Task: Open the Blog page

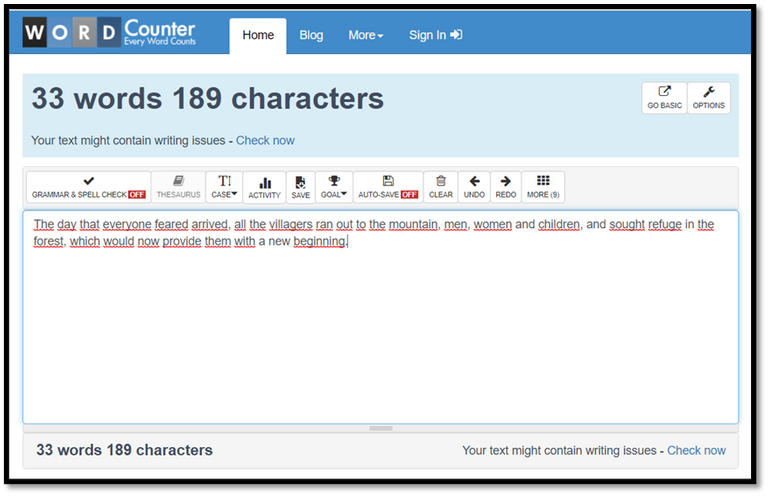Action: point(311,35)
